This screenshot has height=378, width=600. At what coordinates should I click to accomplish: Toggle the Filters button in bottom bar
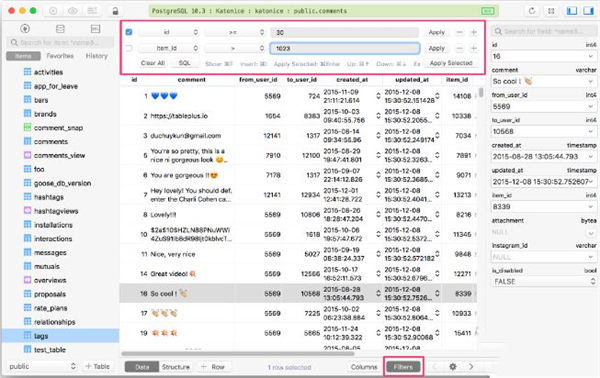tap(403, 367)
